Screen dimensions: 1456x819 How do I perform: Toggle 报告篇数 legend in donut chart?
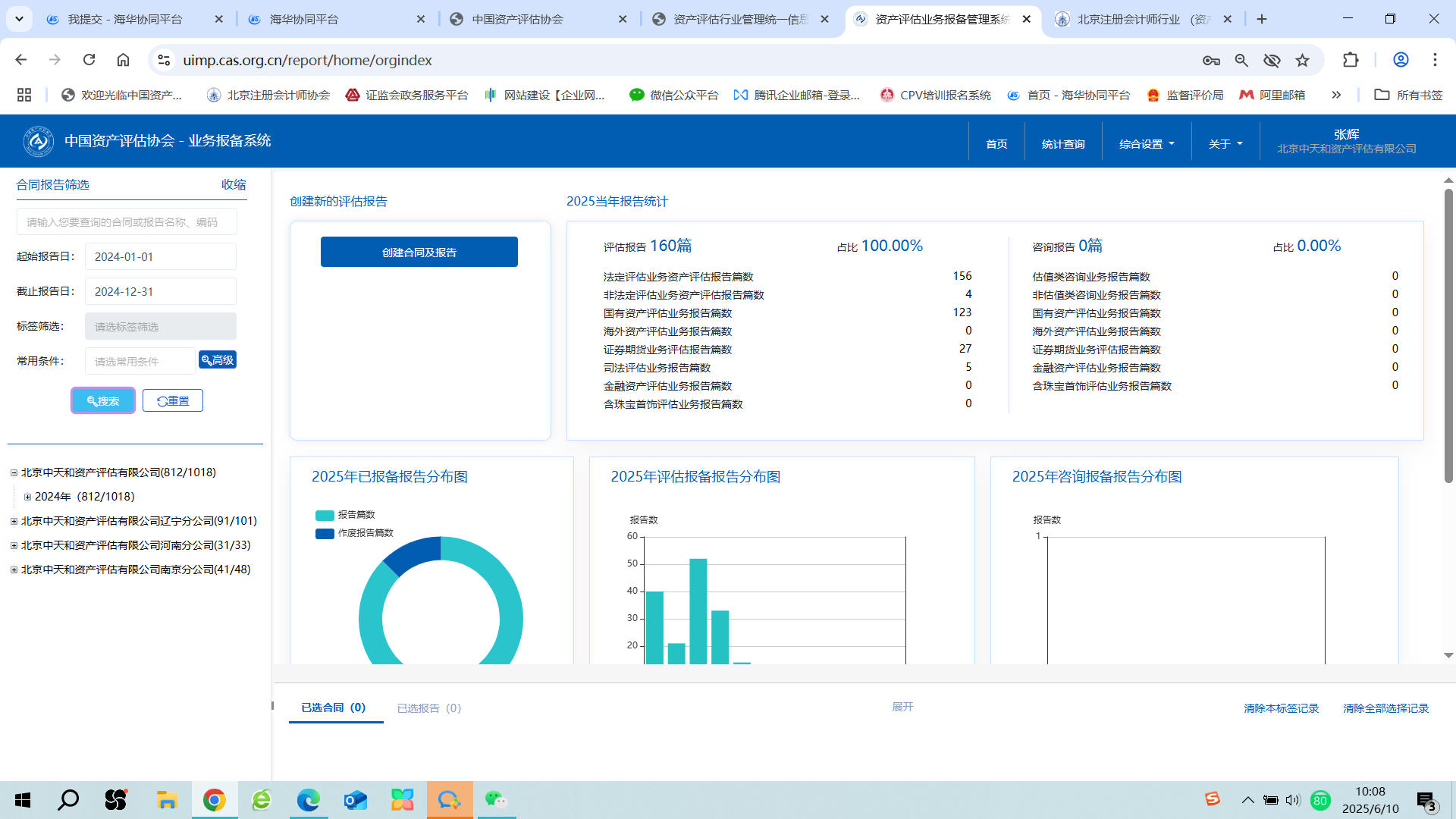coord(346,515)
